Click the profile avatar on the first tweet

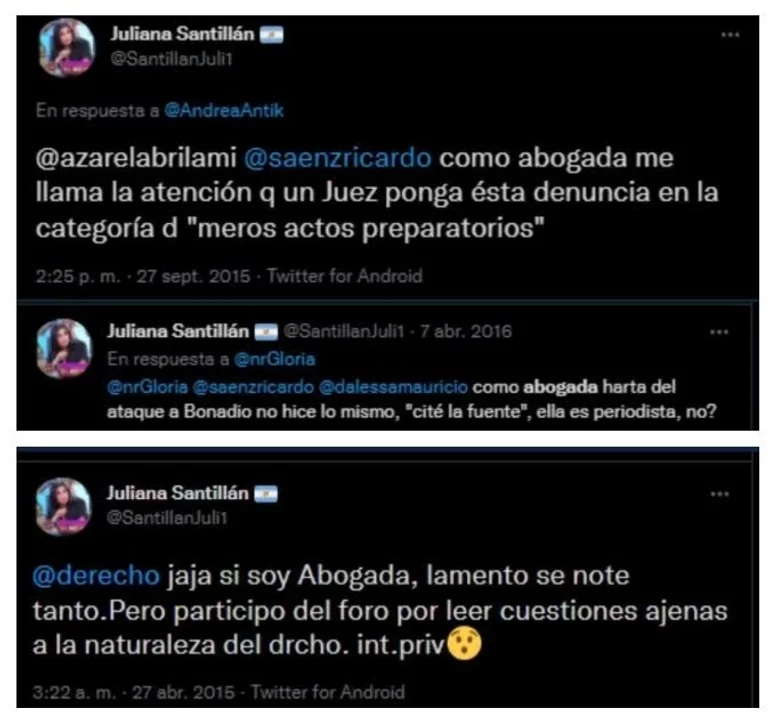coord(66,48)
